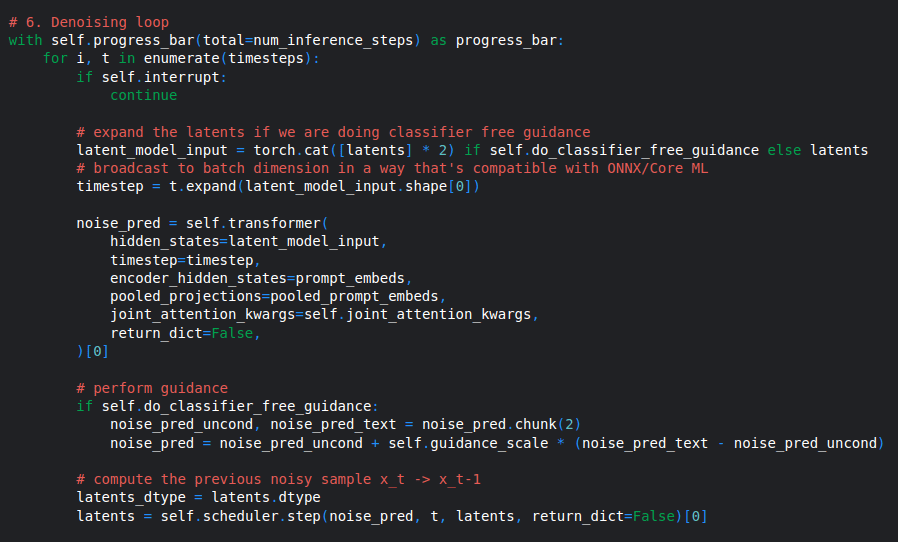Viewport: 898px width, 542px height.
Task: Click 'self.do_classifier_free_guidance:' in the lower if statement
Action: [240, 407]
